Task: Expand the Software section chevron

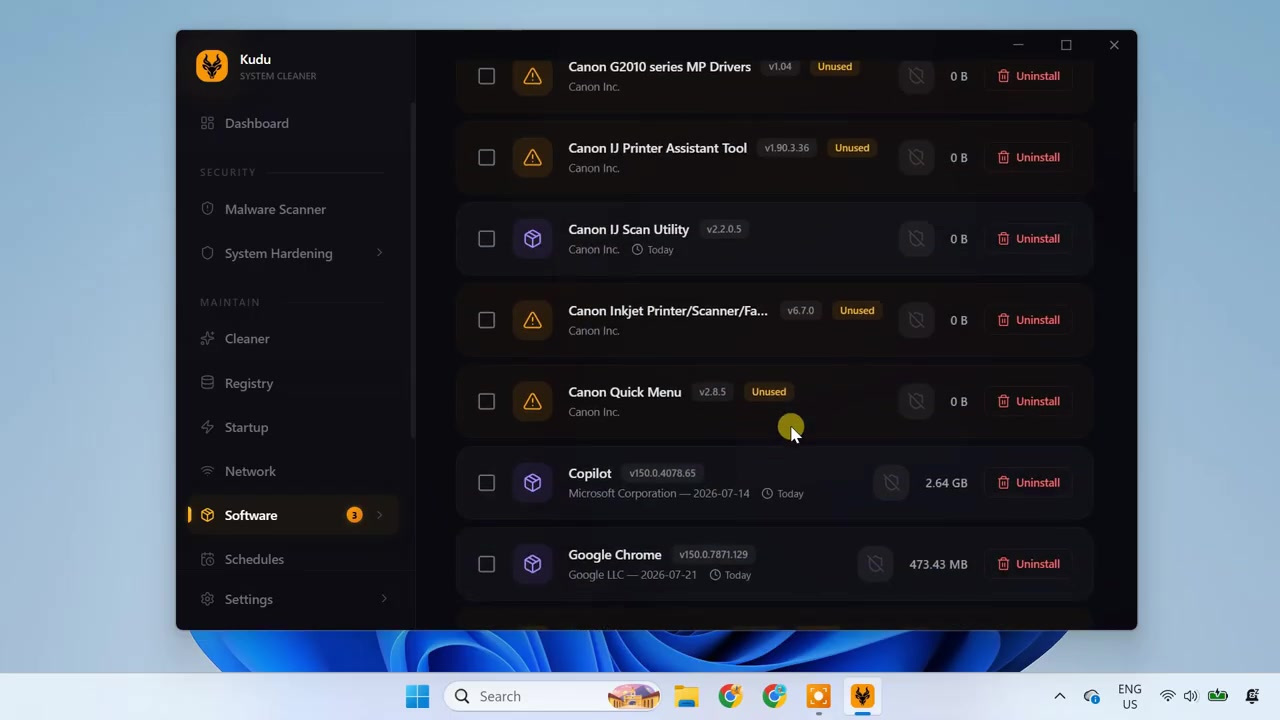Action: 379,515
